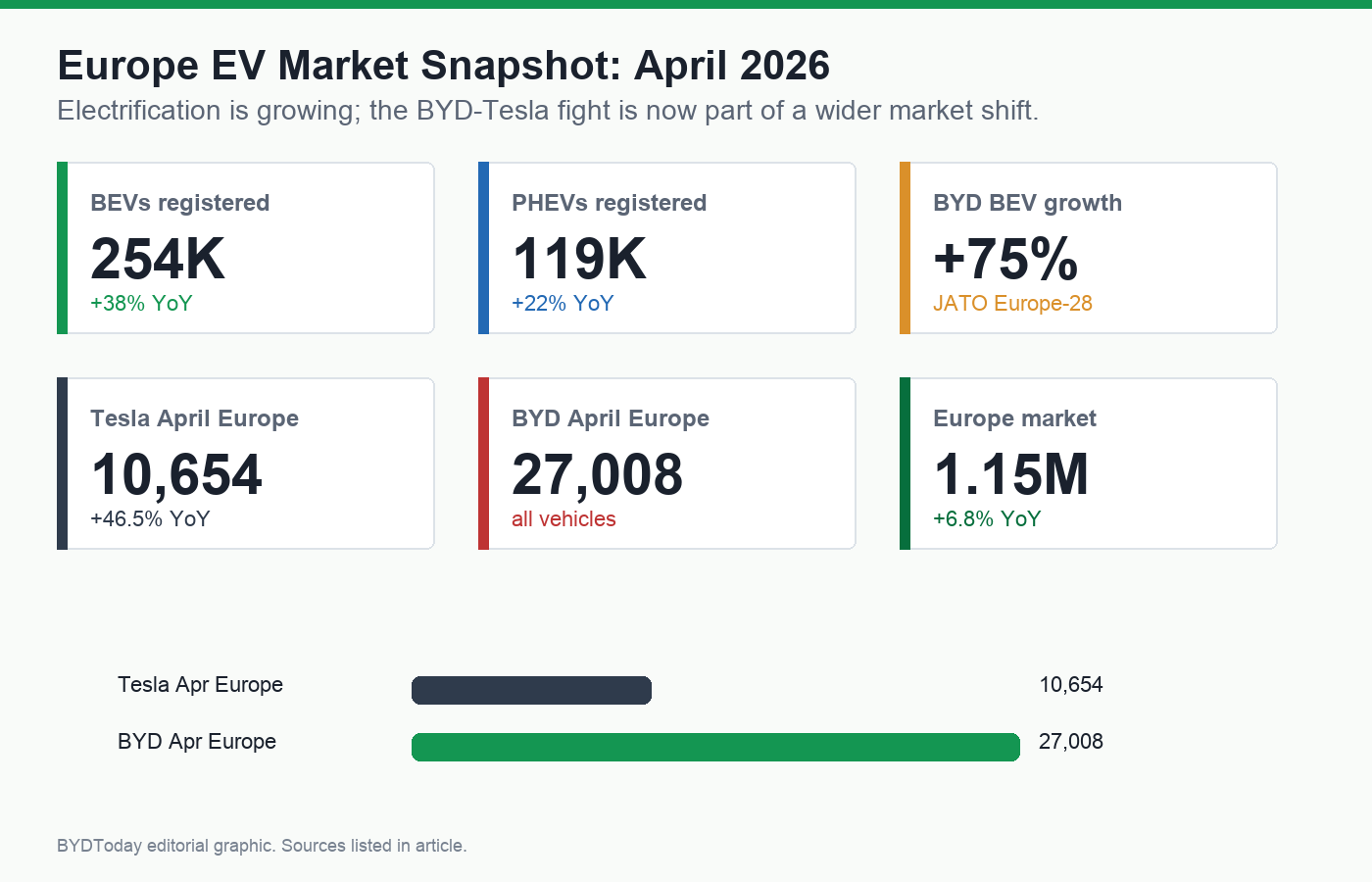Click the '27,008' value beside the BYD bar
The height and width of the screenshot is (882, 1372).
(x=1071, y=742)
